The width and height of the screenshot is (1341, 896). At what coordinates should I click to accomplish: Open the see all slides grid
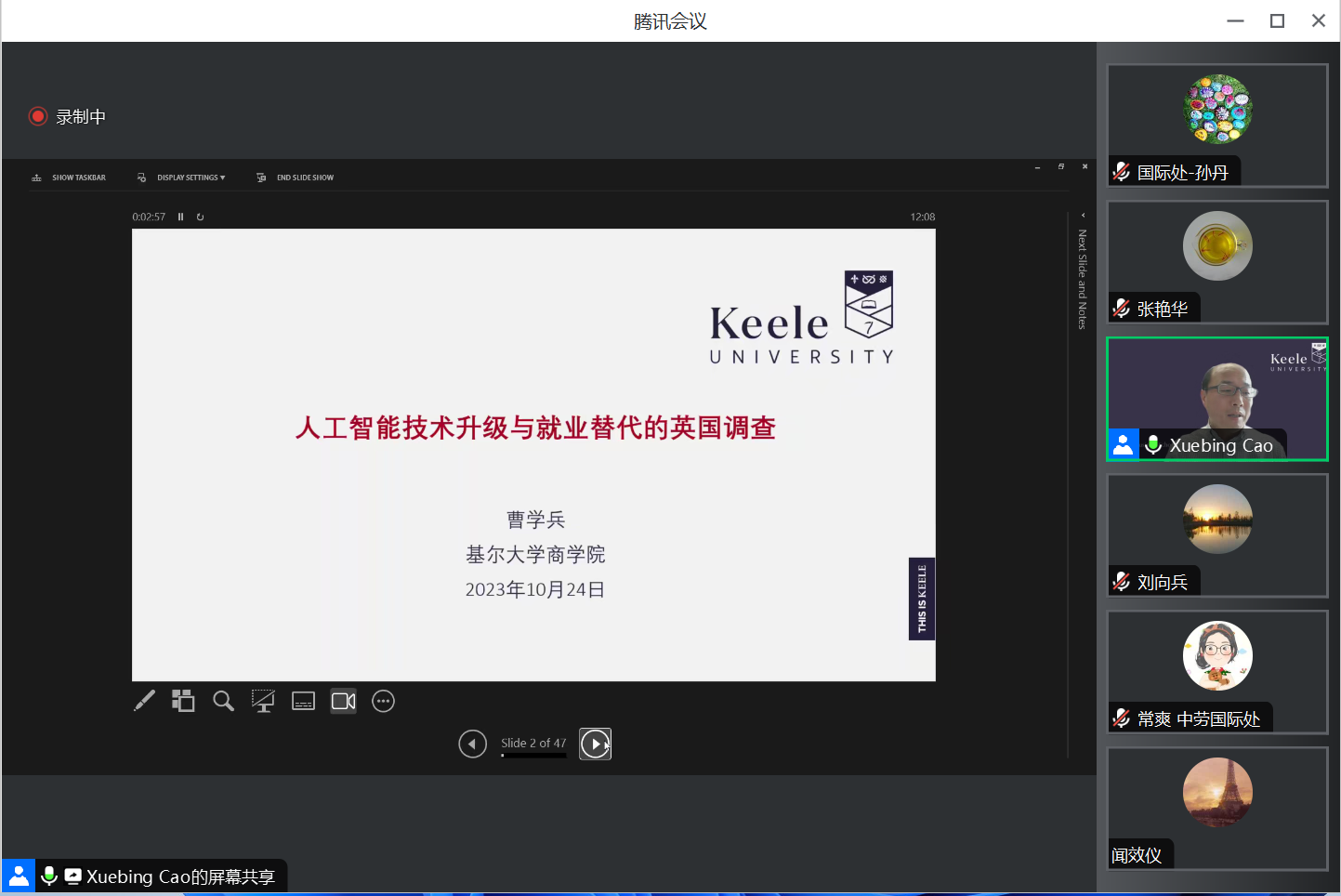pyautogui.click(x=183, y=701)
